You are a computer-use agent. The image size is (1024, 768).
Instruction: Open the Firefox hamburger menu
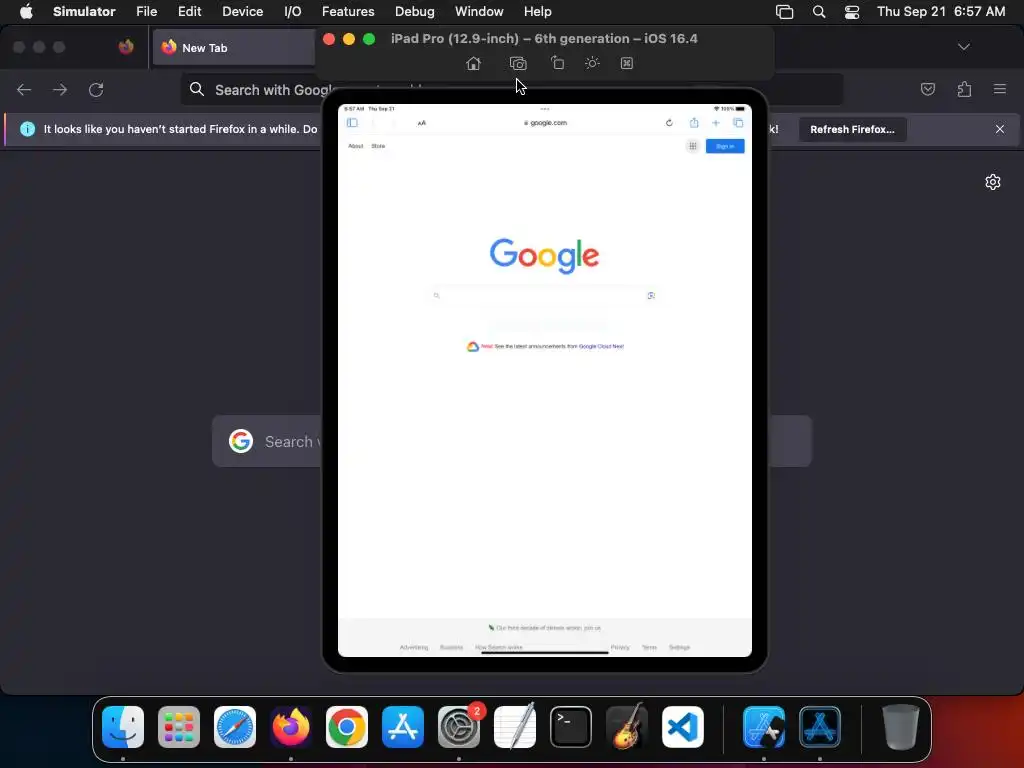[x=1000, y=89]
